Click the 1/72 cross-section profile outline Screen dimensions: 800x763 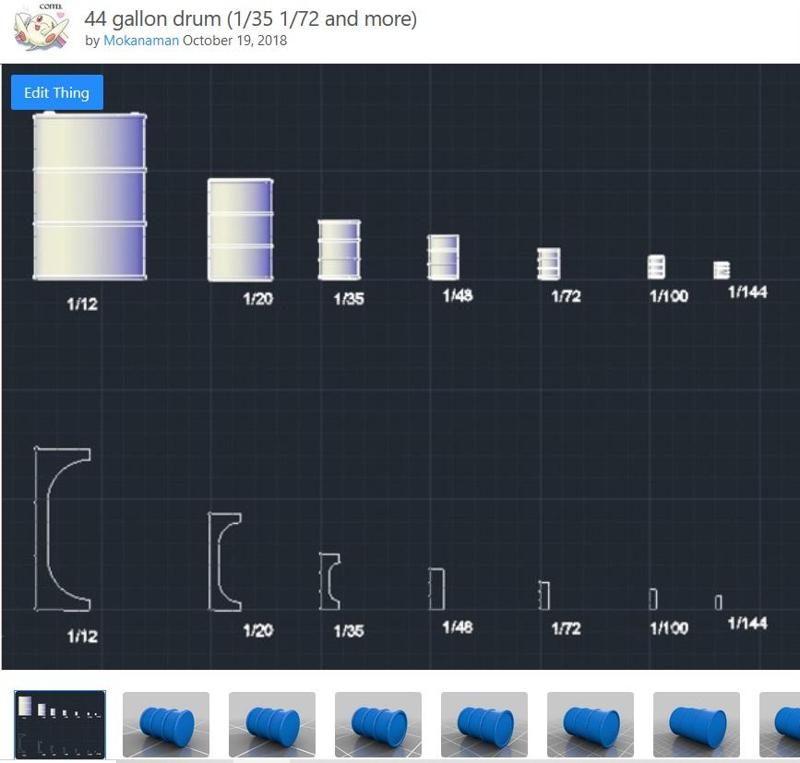(x=544, y=595)
